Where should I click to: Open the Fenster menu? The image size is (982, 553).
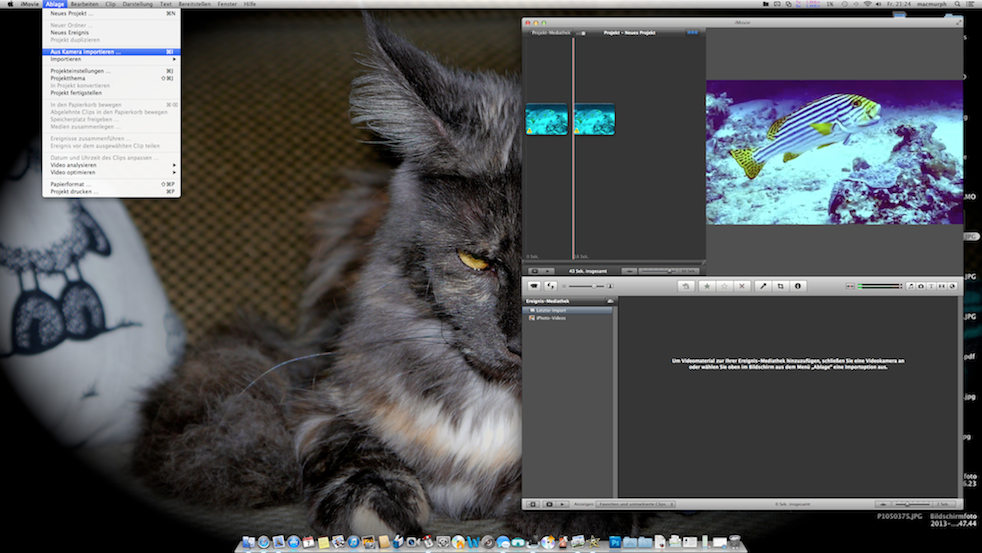[227, 4]
